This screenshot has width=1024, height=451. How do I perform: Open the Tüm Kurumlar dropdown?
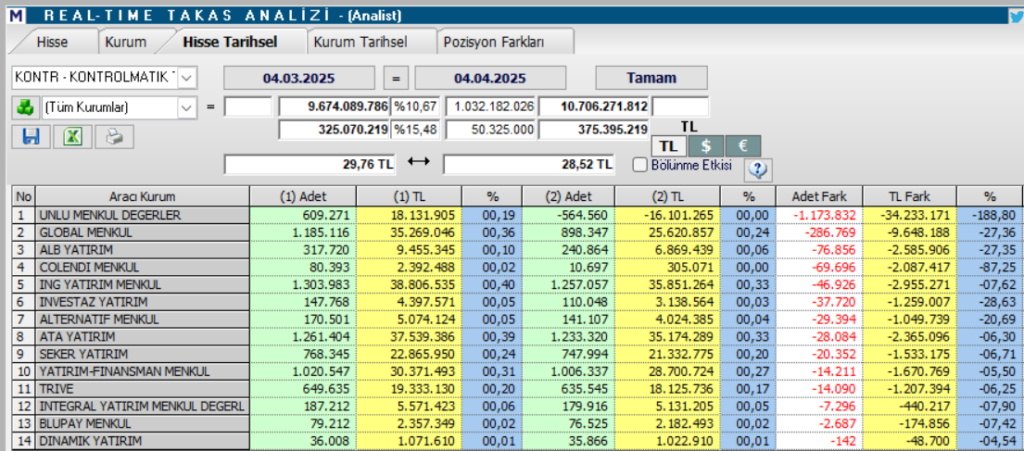click(x=187, y=107)
